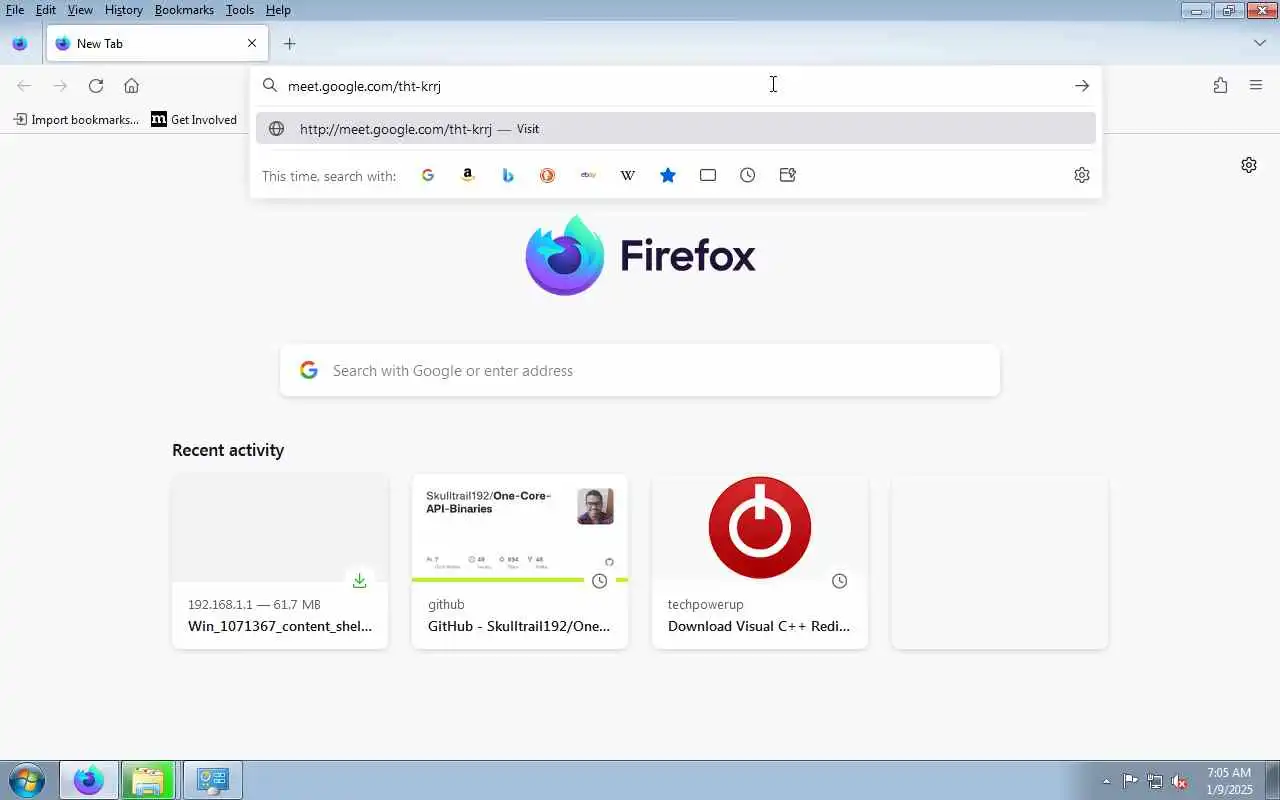Open Windows Explorer from the taskbar
The image size is (1280, 800).
pos(149,780)
